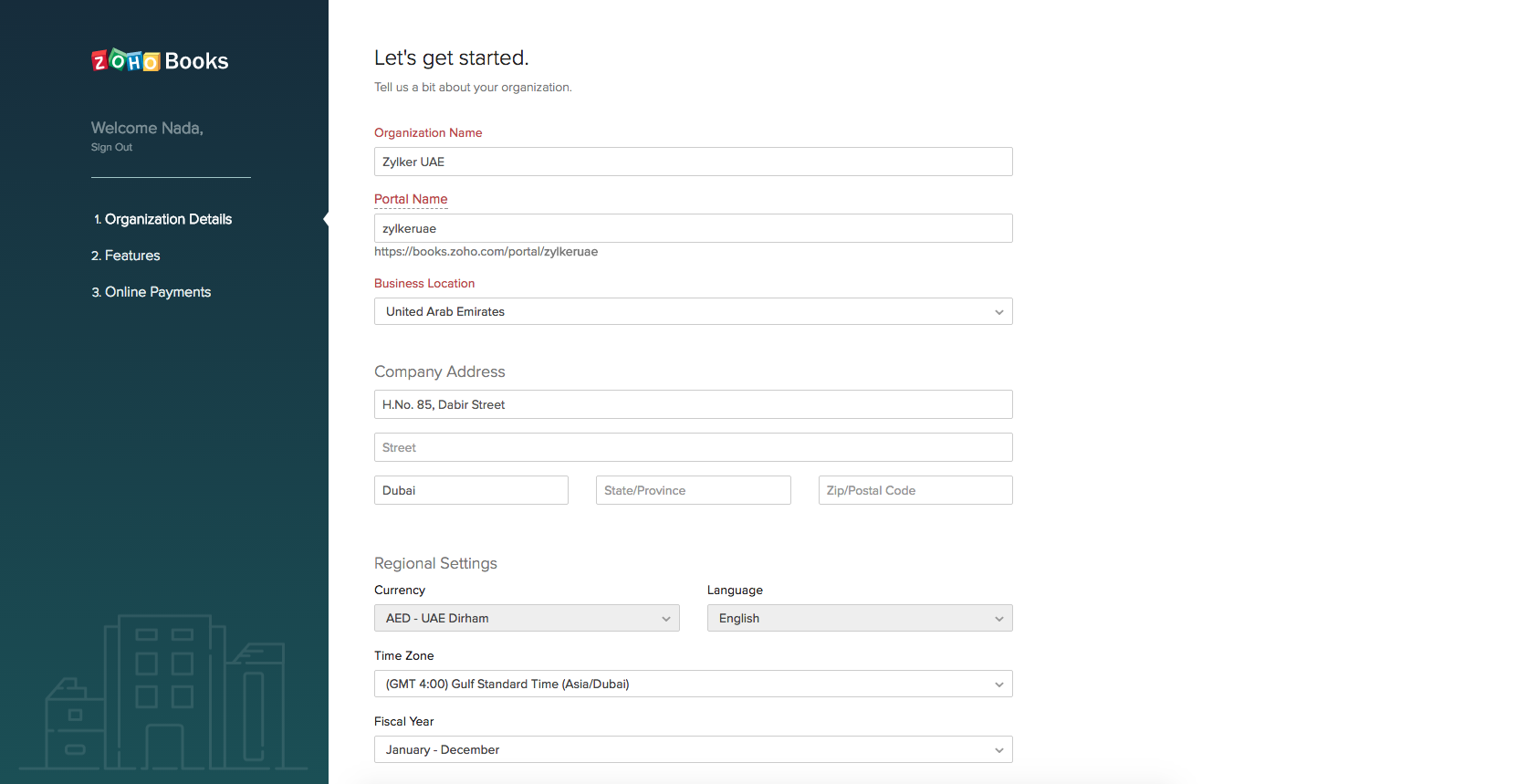
Task: Go to the Features step
Action: pos(132,256)
